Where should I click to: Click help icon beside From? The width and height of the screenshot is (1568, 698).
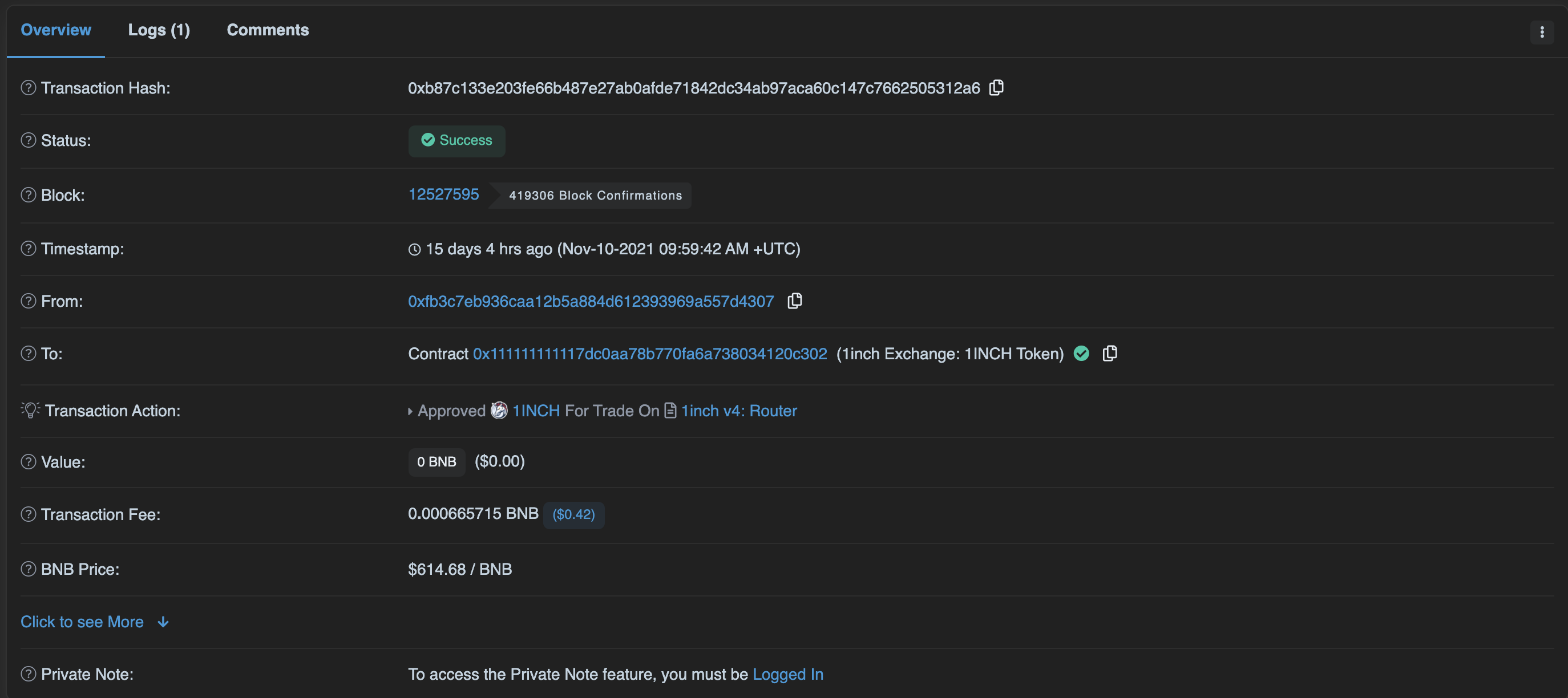[x=29, y=301]
